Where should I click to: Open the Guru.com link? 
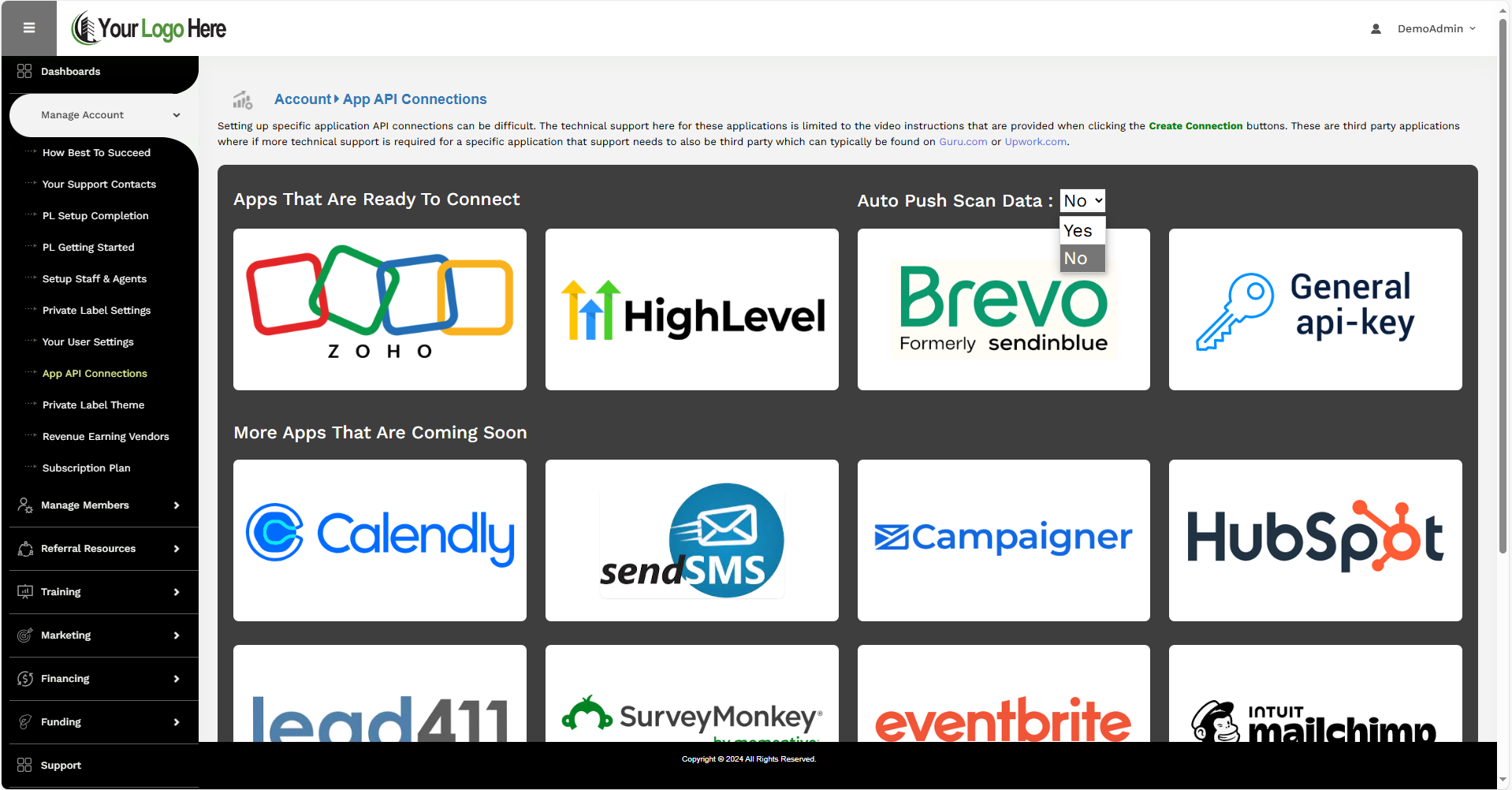[963, 142]
